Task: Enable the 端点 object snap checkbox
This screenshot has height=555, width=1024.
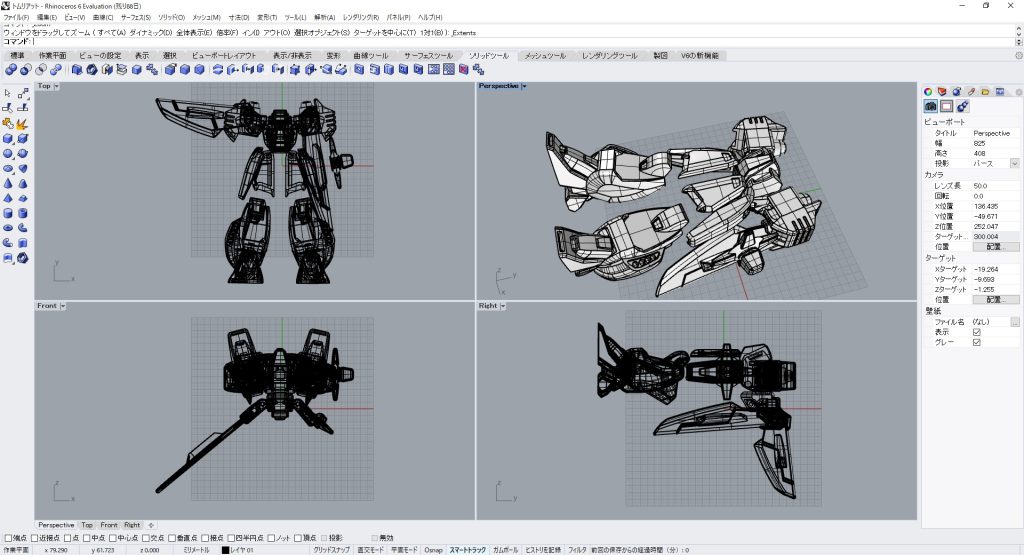Action: [x=9, y=538]
